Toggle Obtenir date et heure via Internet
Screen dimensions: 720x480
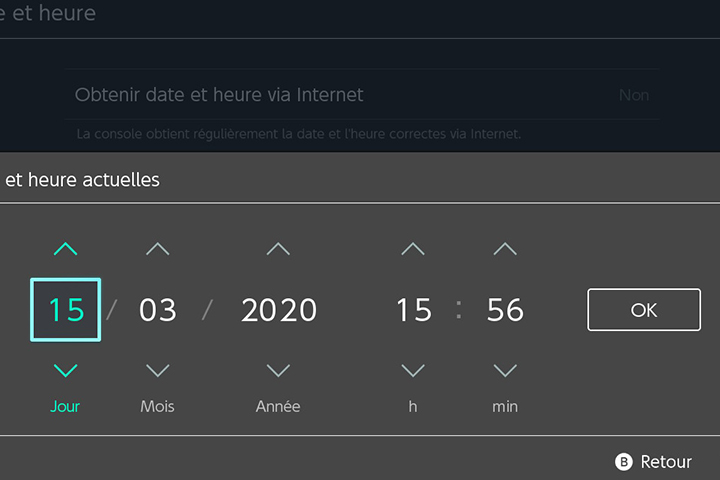click(362, 96)
